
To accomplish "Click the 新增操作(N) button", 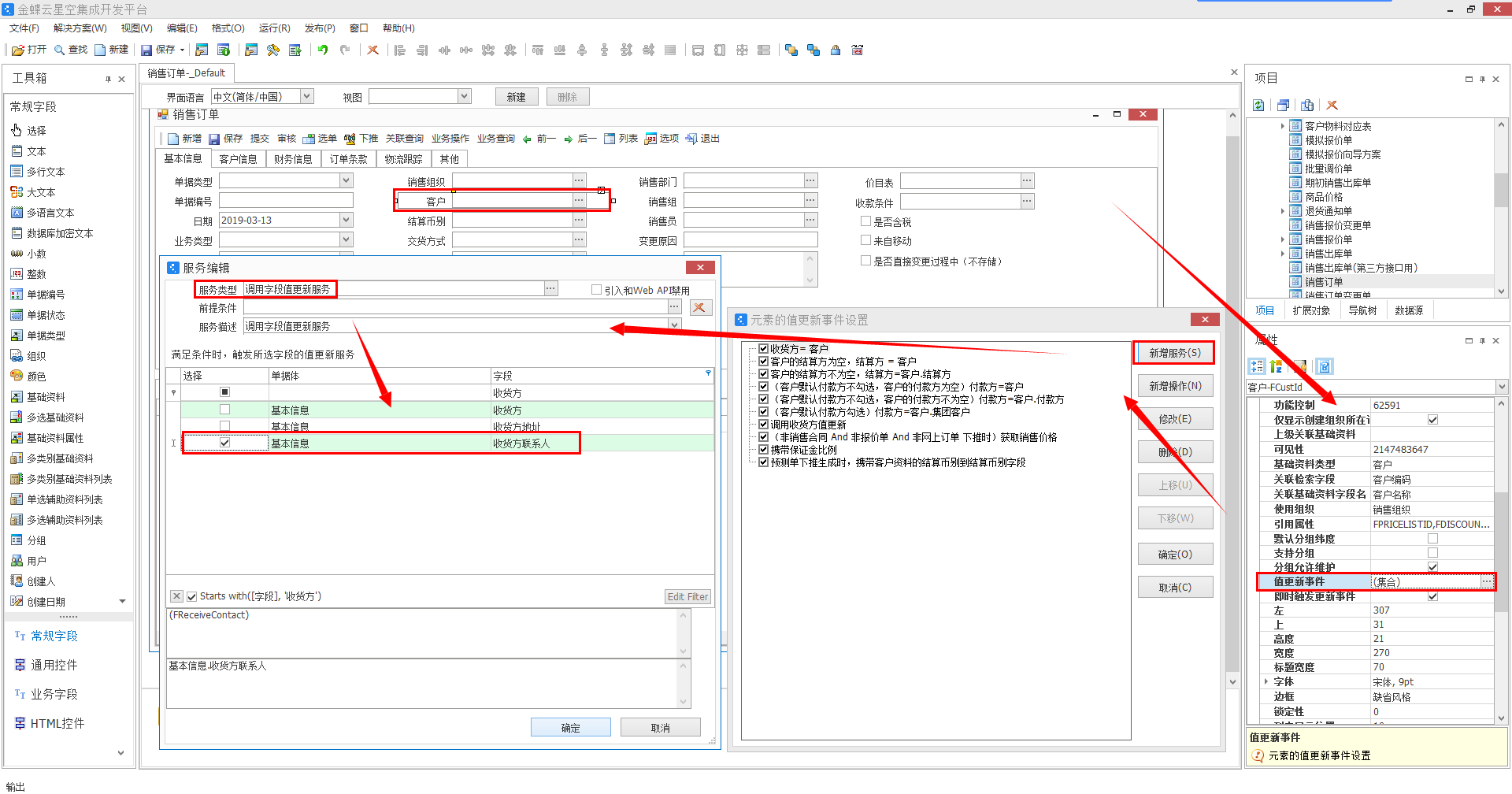I will coord(1175,386).
